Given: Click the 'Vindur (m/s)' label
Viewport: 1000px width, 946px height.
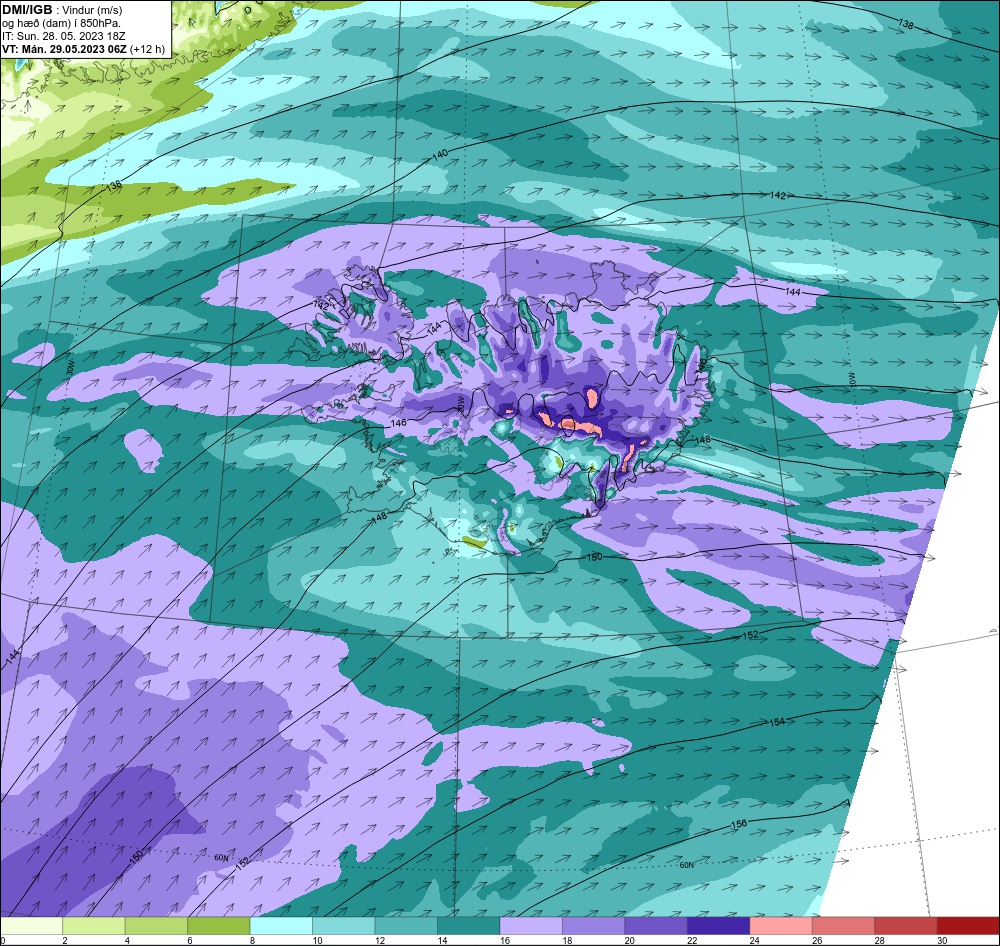Looking at the screenshot, I should tap(92, 10).
